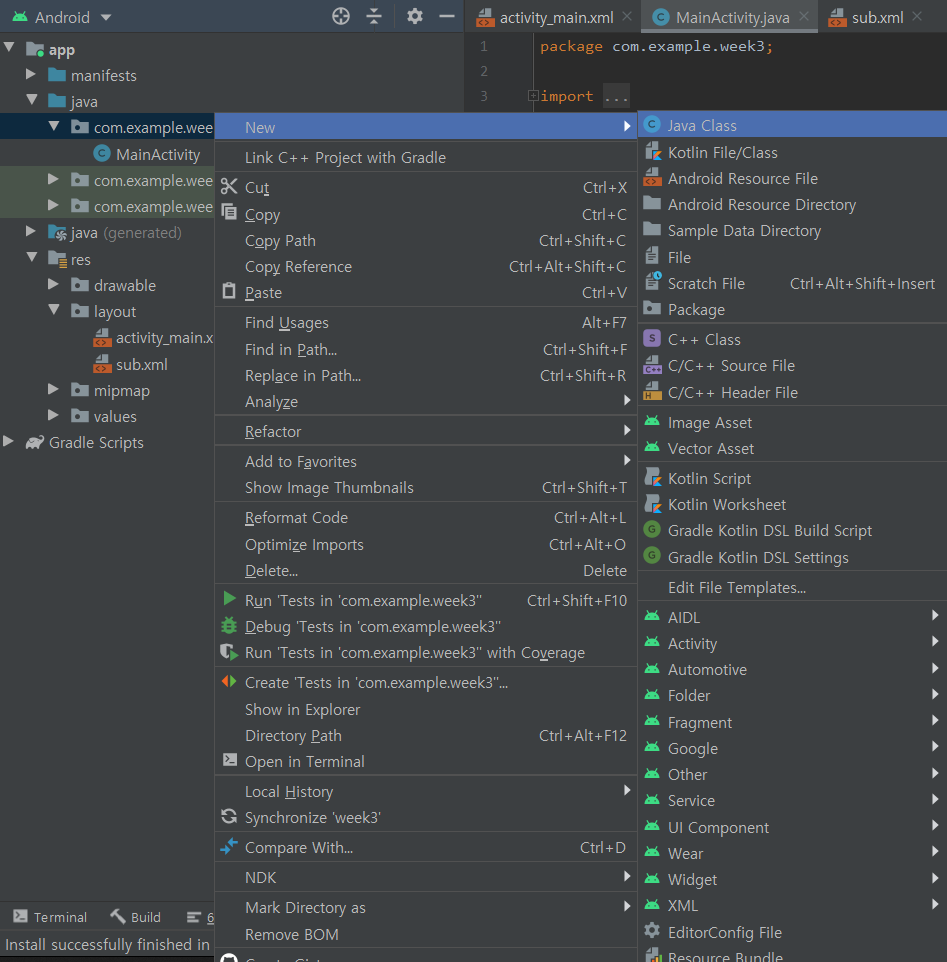Choose Analyze submenu
Screen dimensions: 947x962
(x=425, y=402)
